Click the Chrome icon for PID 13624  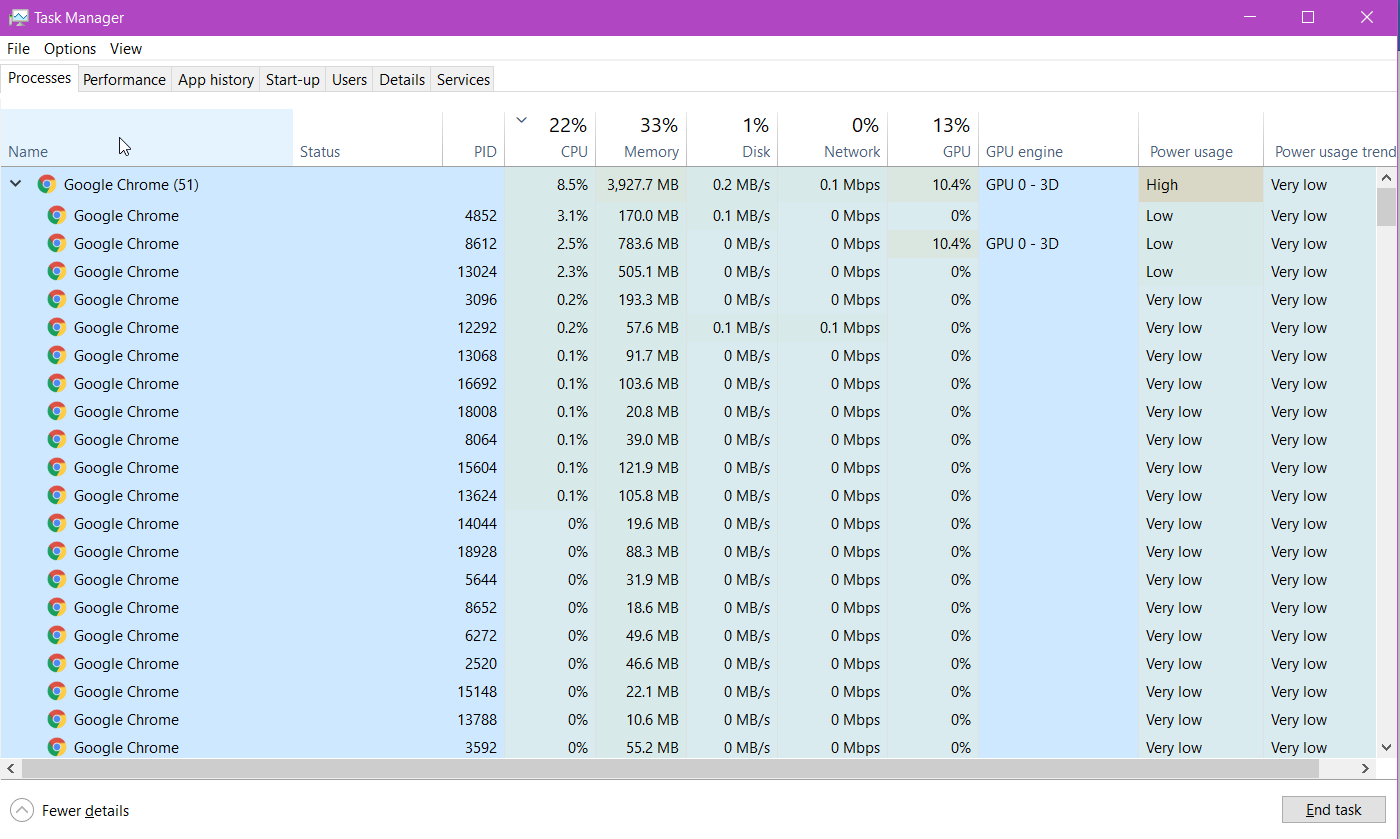tap(57, 495)
